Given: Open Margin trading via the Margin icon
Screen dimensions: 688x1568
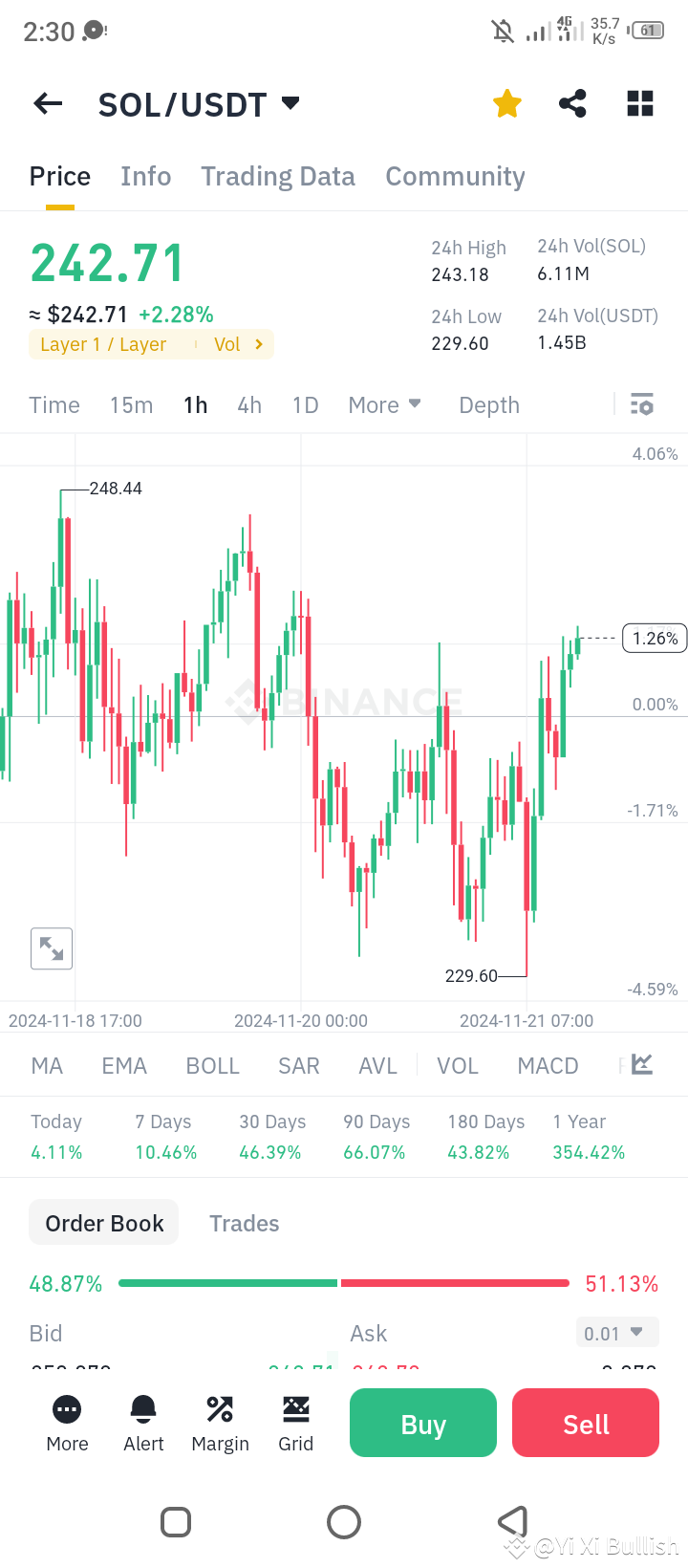Looking at the screenshot, I should tap(220, 1423).
